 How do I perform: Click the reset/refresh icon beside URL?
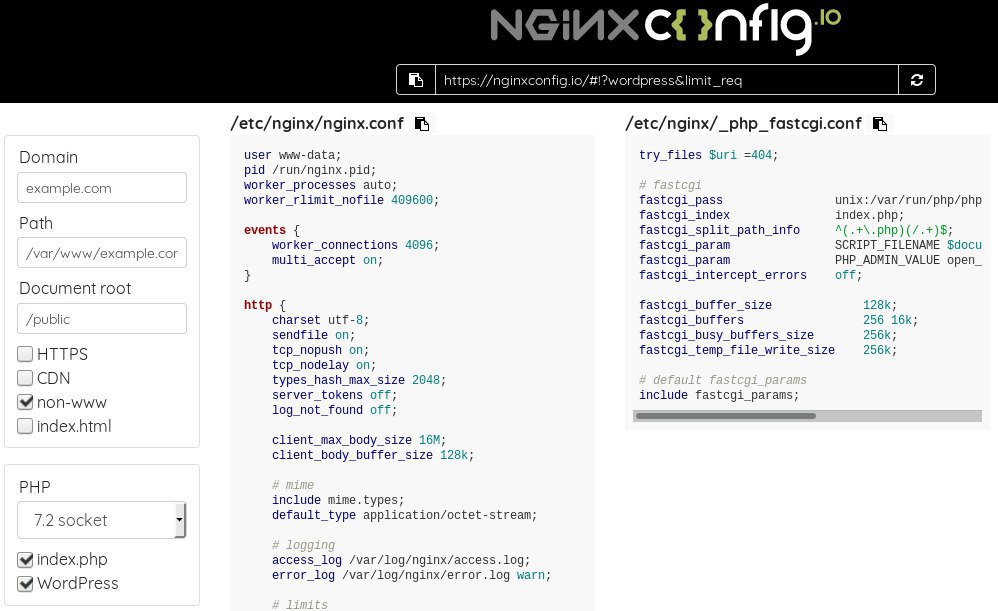[x=917, y=80]
